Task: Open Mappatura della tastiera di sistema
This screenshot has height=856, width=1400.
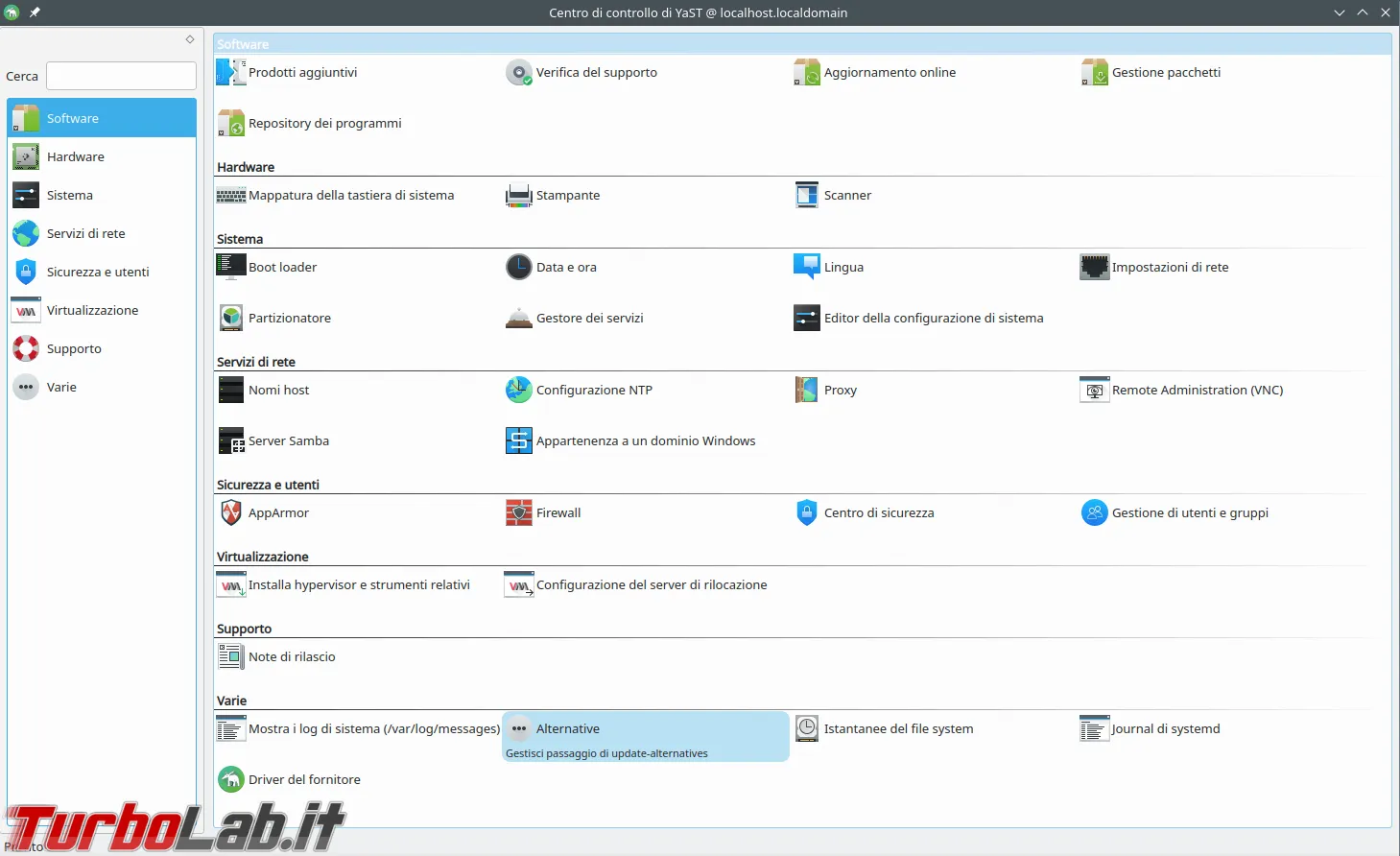Action: [336, 196]
